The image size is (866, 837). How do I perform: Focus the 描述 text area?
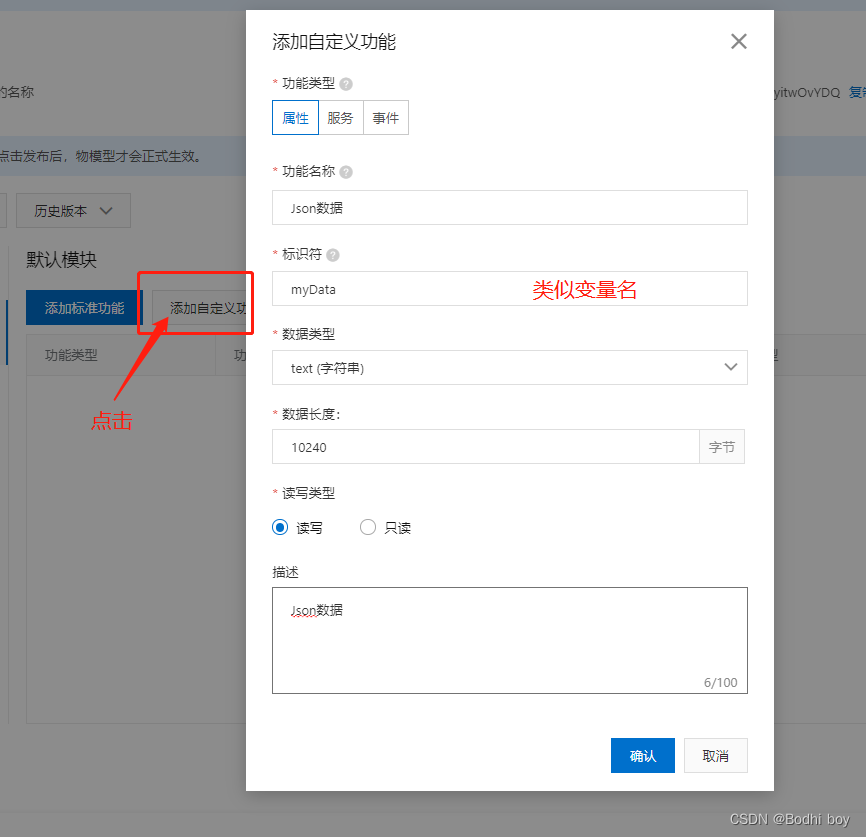510,640
